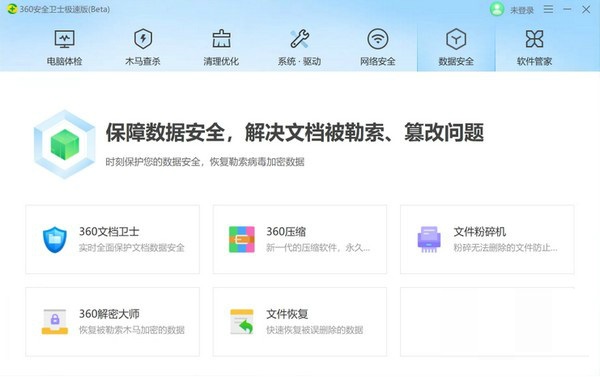Image resolution: width=600 pixels, height=377 pixels.
Task: Launch 360解密大师 title
Action: pos(109,314)
